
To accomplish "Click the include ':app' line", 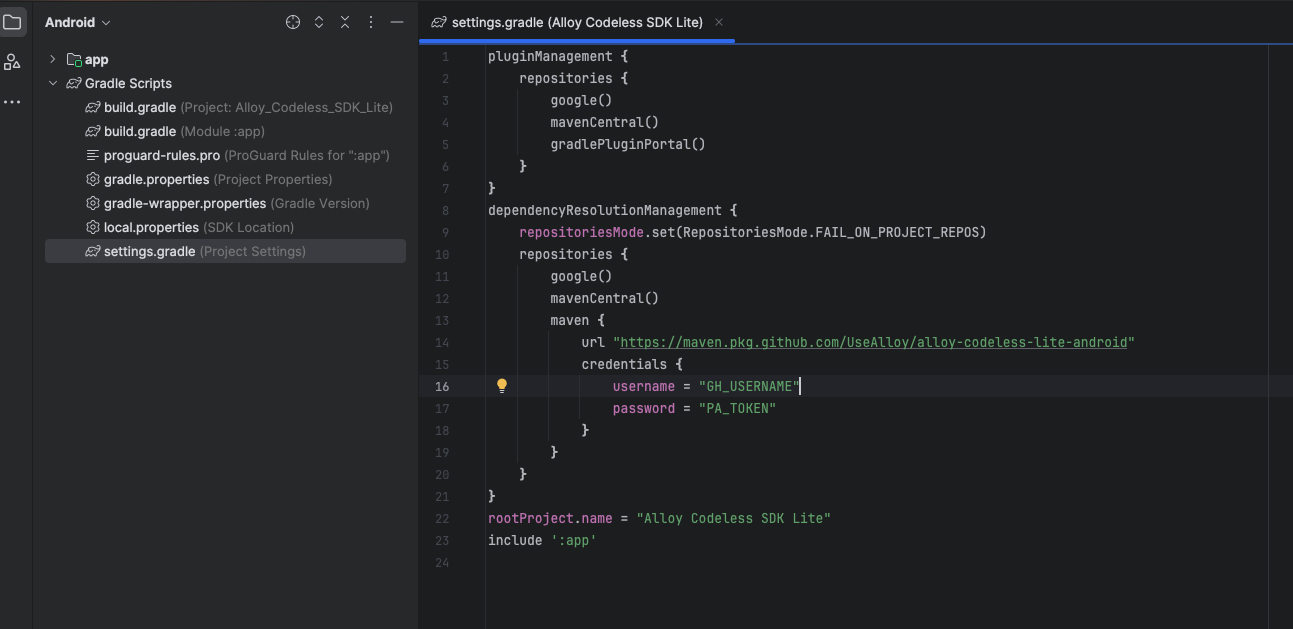I will pyautogui.click(x=542, y=540).
